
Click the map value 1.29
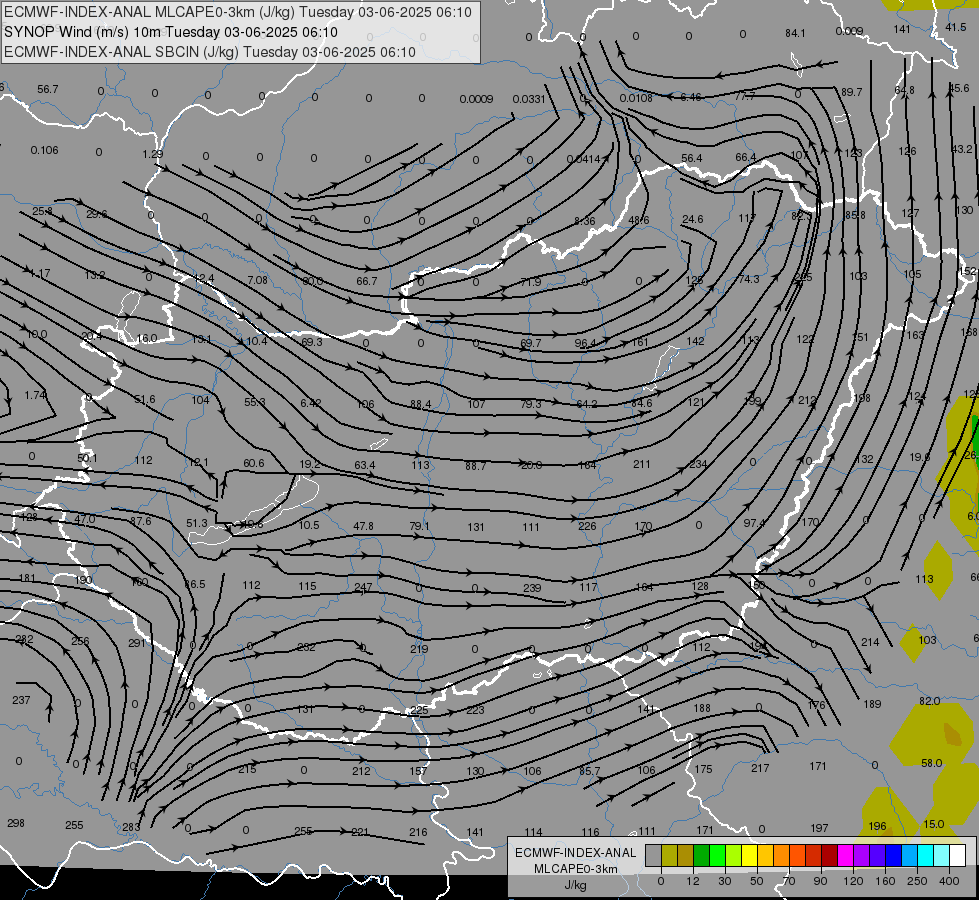coord(152,154)
